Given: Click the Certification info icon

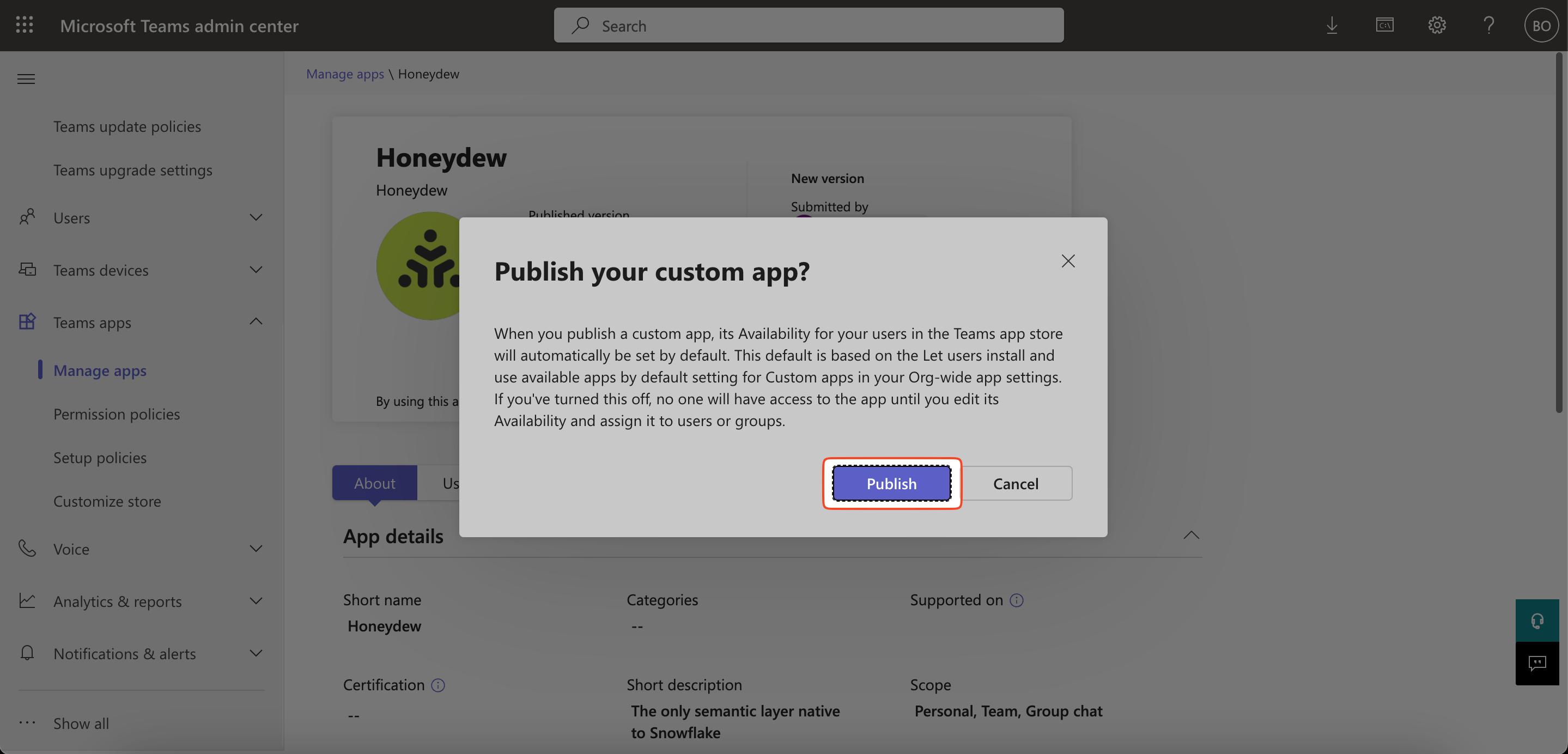Looking at the screenshot, I should pos(437,685).
